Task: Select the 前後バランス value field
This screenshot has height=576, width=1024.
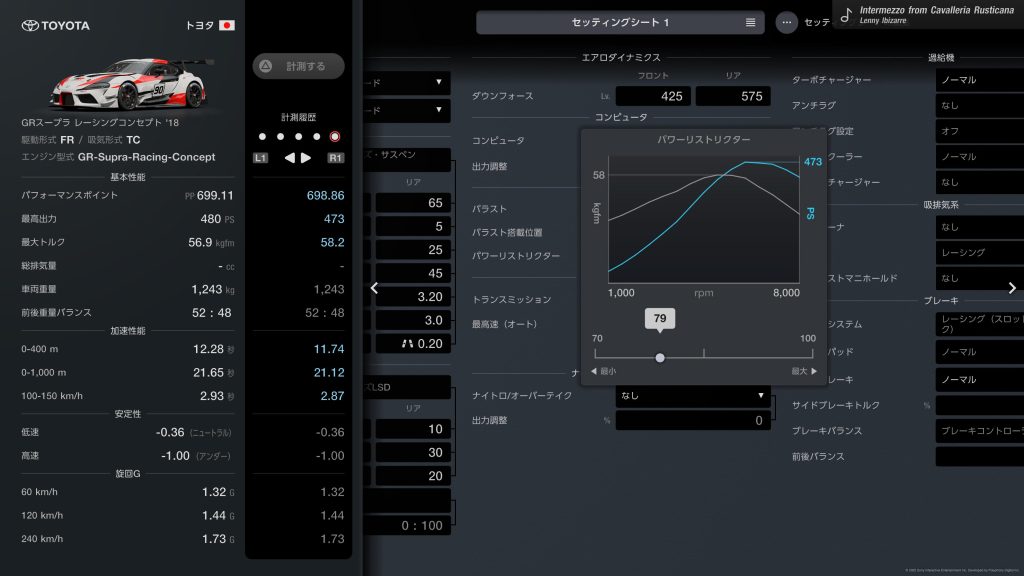Action: 980,456
